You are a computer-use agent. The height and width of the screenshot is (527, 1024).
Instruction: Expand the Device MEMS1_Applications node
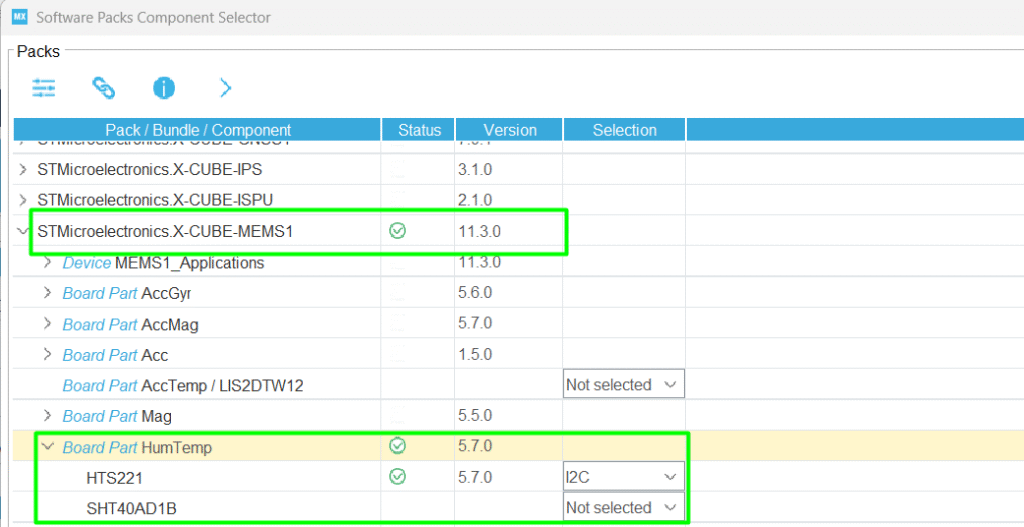48,263
